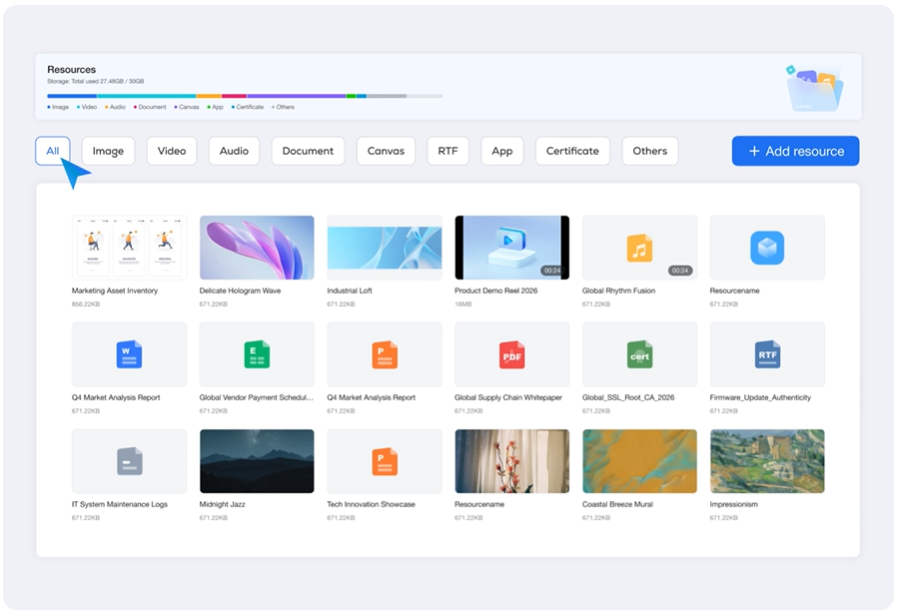The height and width of the screenshot is (615, 898).
Task: Open the Global Rhythm Fusion audio icon
Action: (x=639, y=248)
